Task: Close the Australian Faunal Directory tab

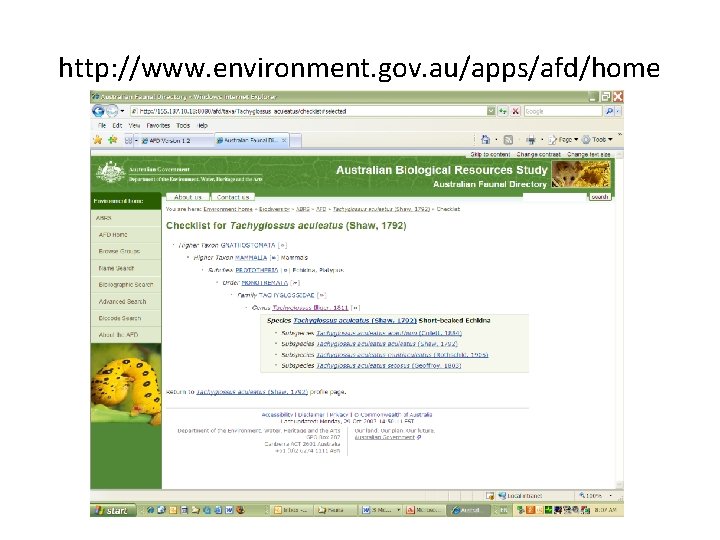Action: point(284,141)
